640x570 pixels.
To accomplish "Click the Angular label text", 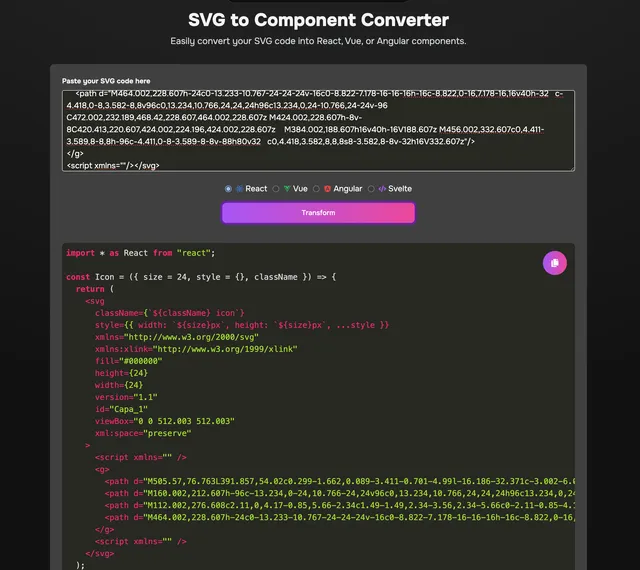I will (347, 189).
